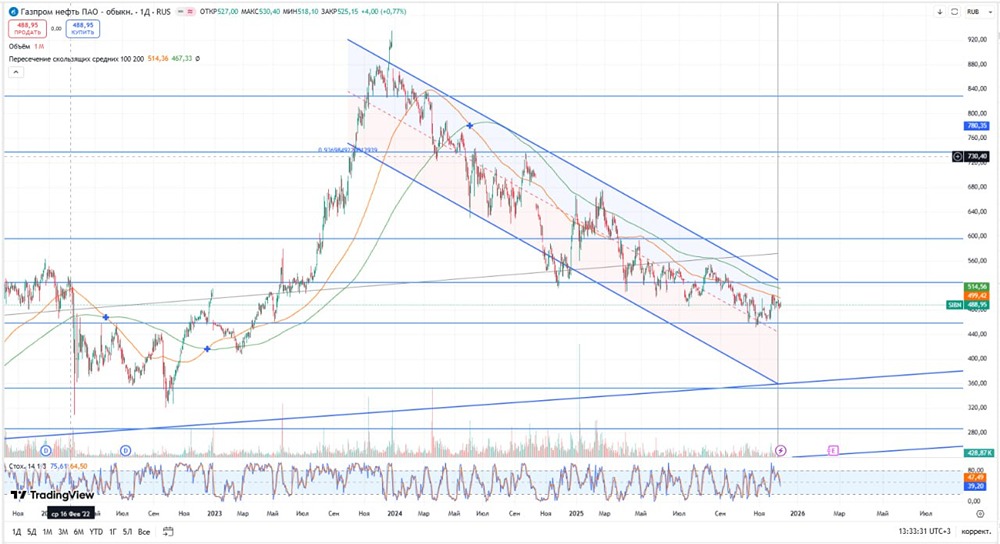Click the blue cross marker on 2024 averages
Viewport: 1000px width, 544px height.
tap(470, 126)
